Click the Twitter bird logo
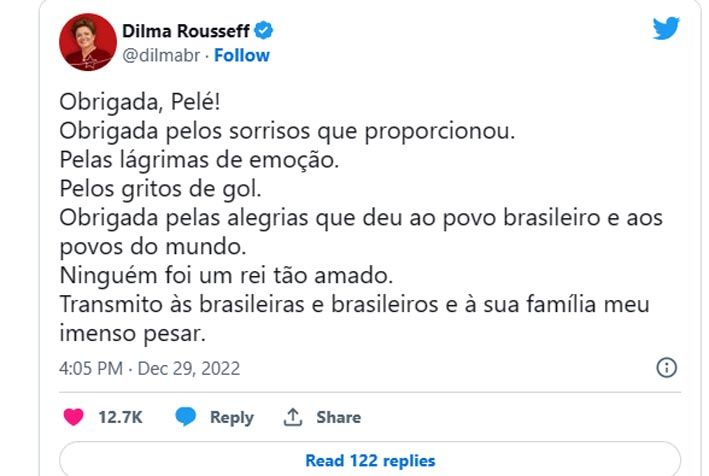The height and width of the screenshot is (476, 709). tap(666, 29)
